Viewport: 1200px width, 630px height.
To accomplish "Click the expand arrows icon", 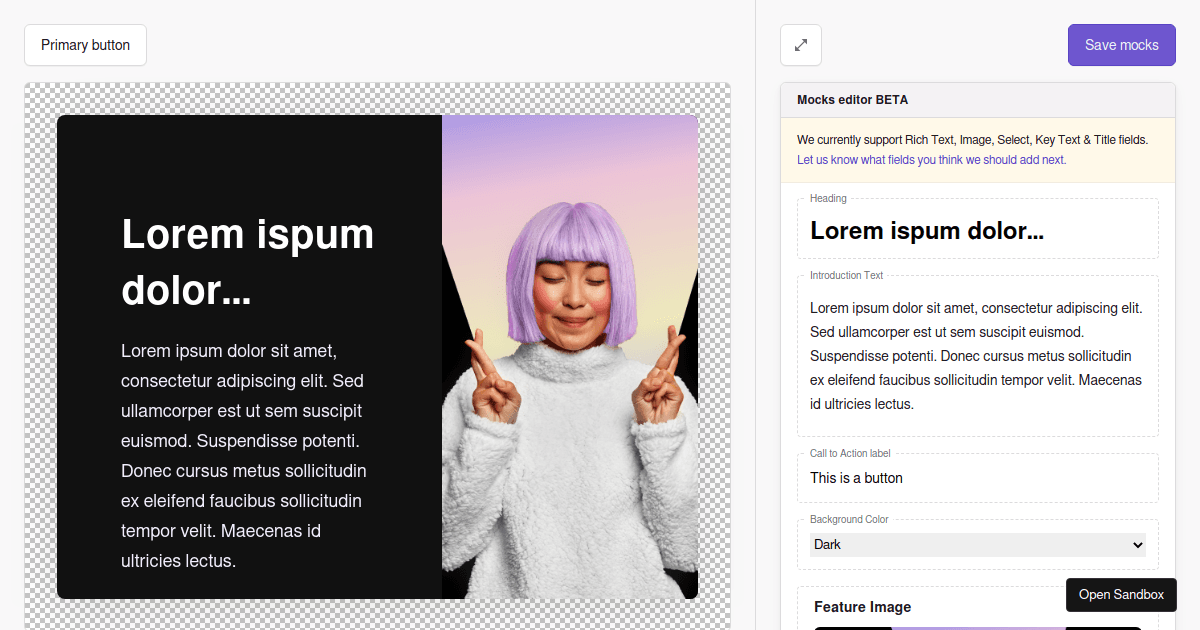I will (801, 45).
